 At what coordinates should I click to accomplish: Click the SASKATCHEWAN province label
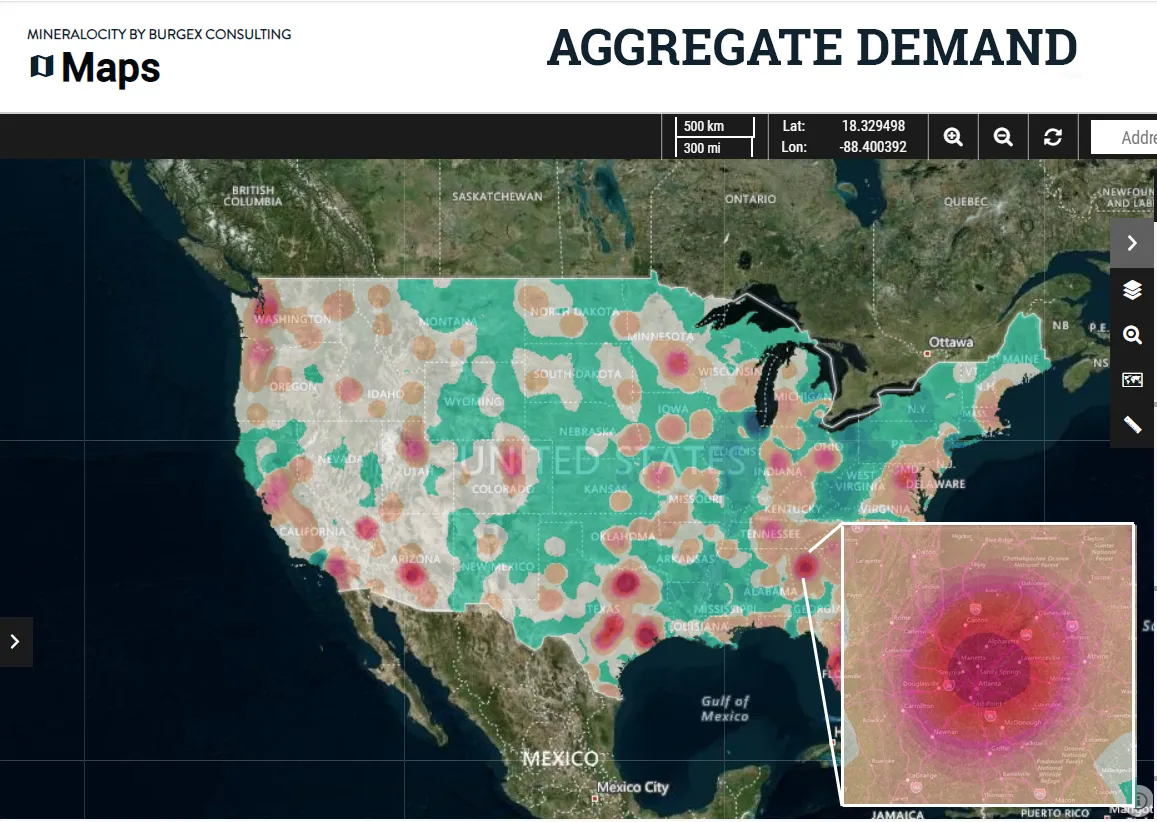pos(497,196)
